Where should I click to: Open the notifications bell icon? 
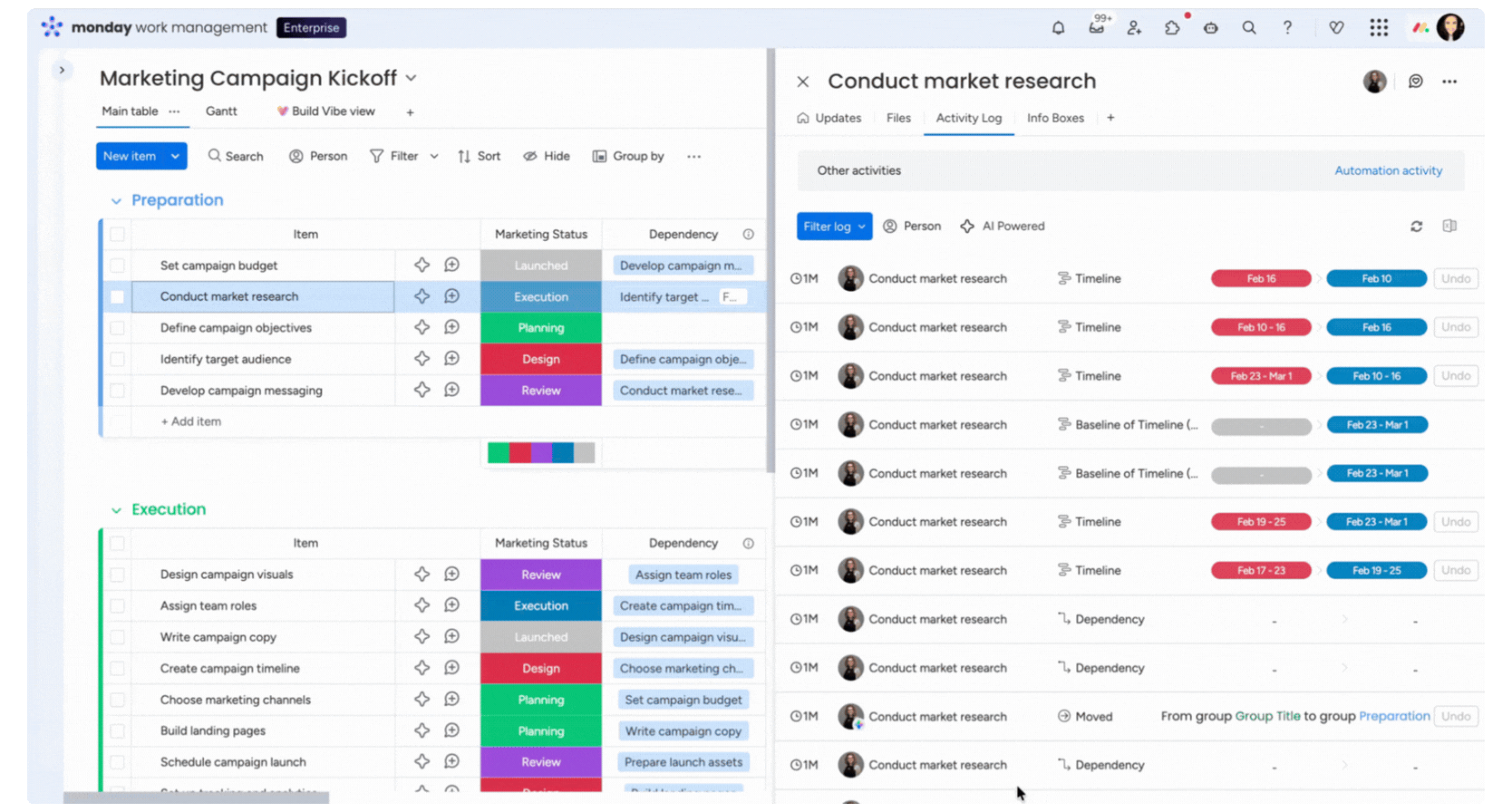tap(1058, 28)
